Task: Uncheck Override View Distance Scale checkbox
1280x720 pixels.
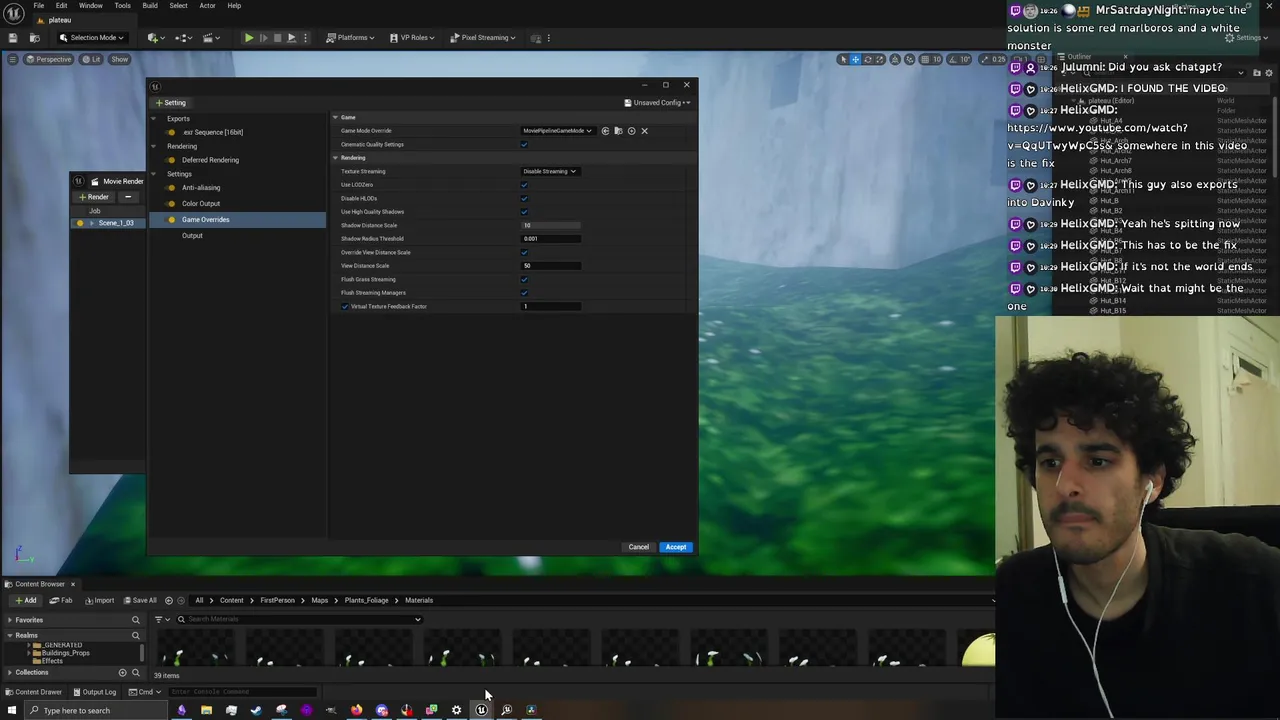Action: [524, 253]
